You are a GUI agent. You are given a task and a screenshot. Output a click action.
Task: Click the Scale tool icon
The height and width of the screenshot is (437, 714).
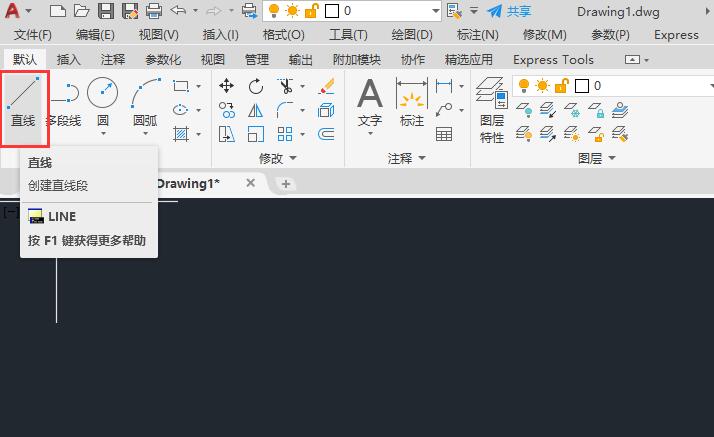point(255,134)
